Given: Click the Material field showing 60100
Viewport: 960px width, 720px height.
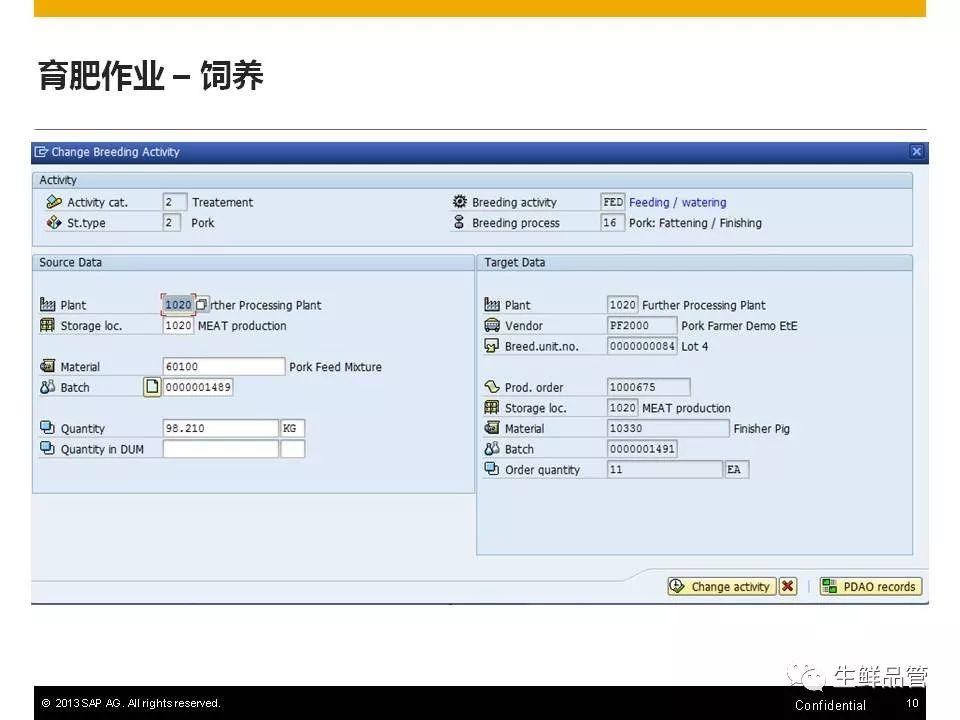Looking at the screenshot, I should point(223,367).
